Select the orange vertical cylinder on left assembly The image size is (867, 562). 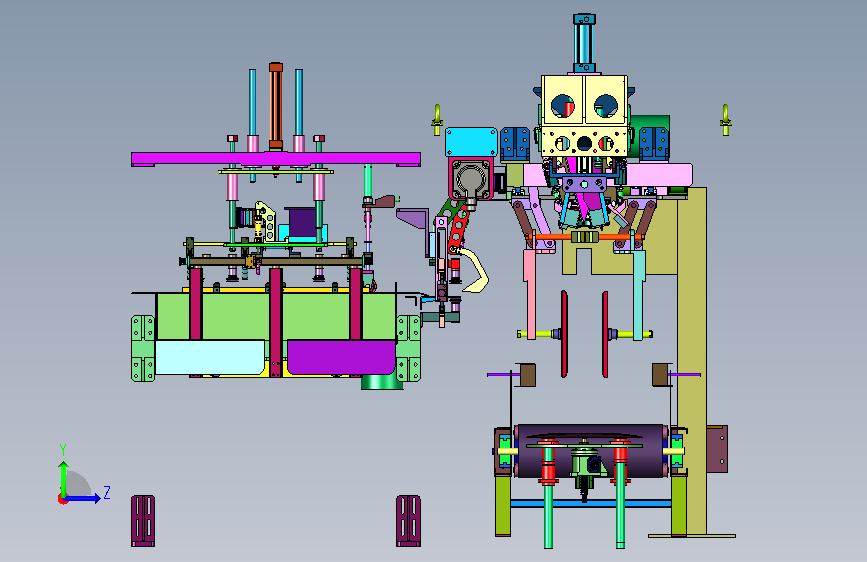(276, 106)
